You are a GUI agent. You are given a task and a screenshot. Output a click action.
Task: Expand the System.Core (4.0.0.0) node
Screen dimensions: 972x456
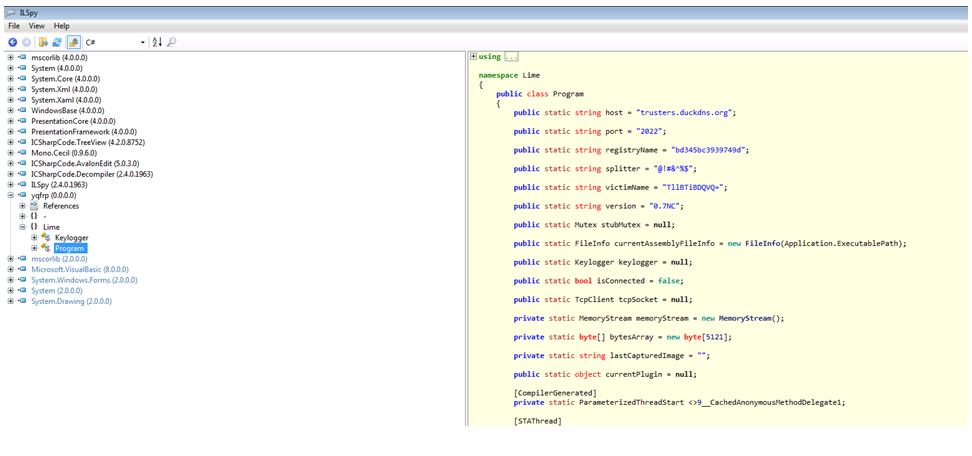point(11,79)
